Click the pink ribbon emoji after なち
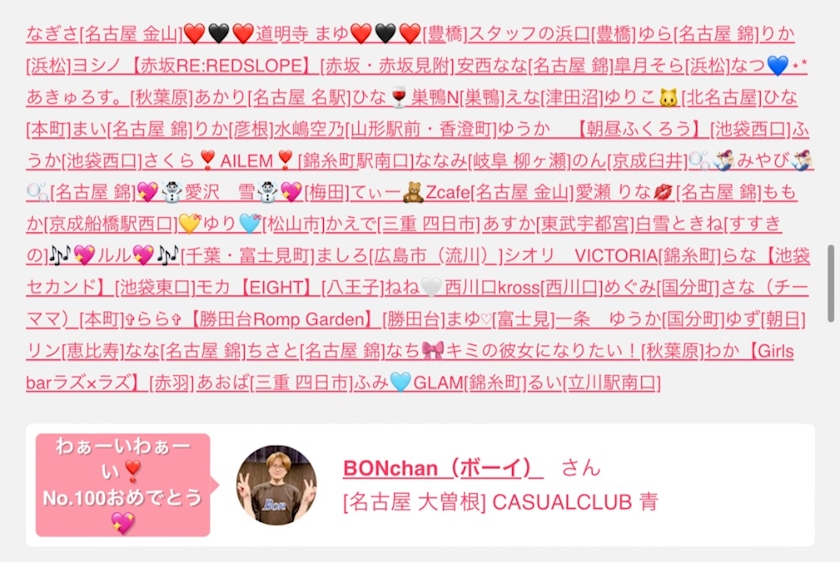The width and height of the screenshot is (840, 562). (x=432, y=351)
